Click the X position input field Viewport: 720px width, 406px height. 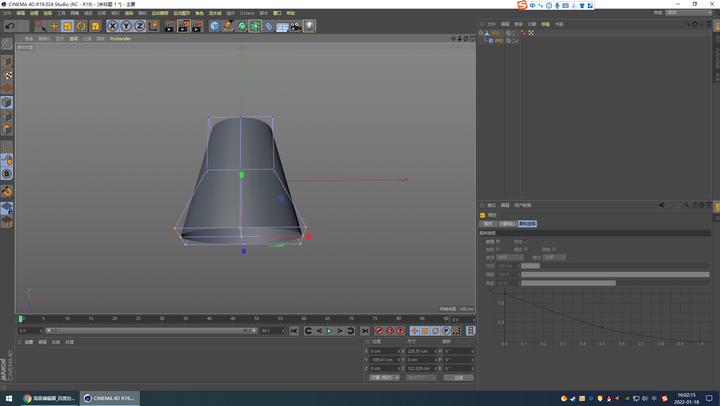[x=385, y=351]
